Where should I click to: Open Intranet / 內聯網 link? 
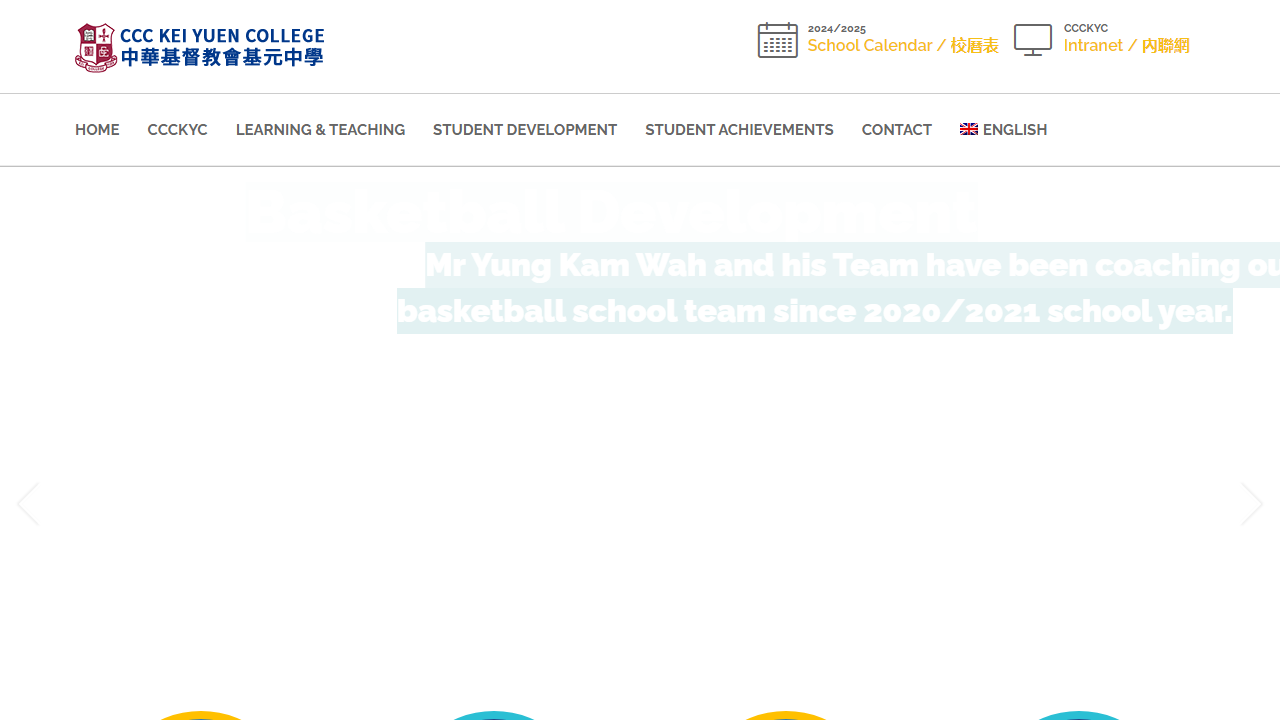pyautogui.click(x=1127, y=46)
